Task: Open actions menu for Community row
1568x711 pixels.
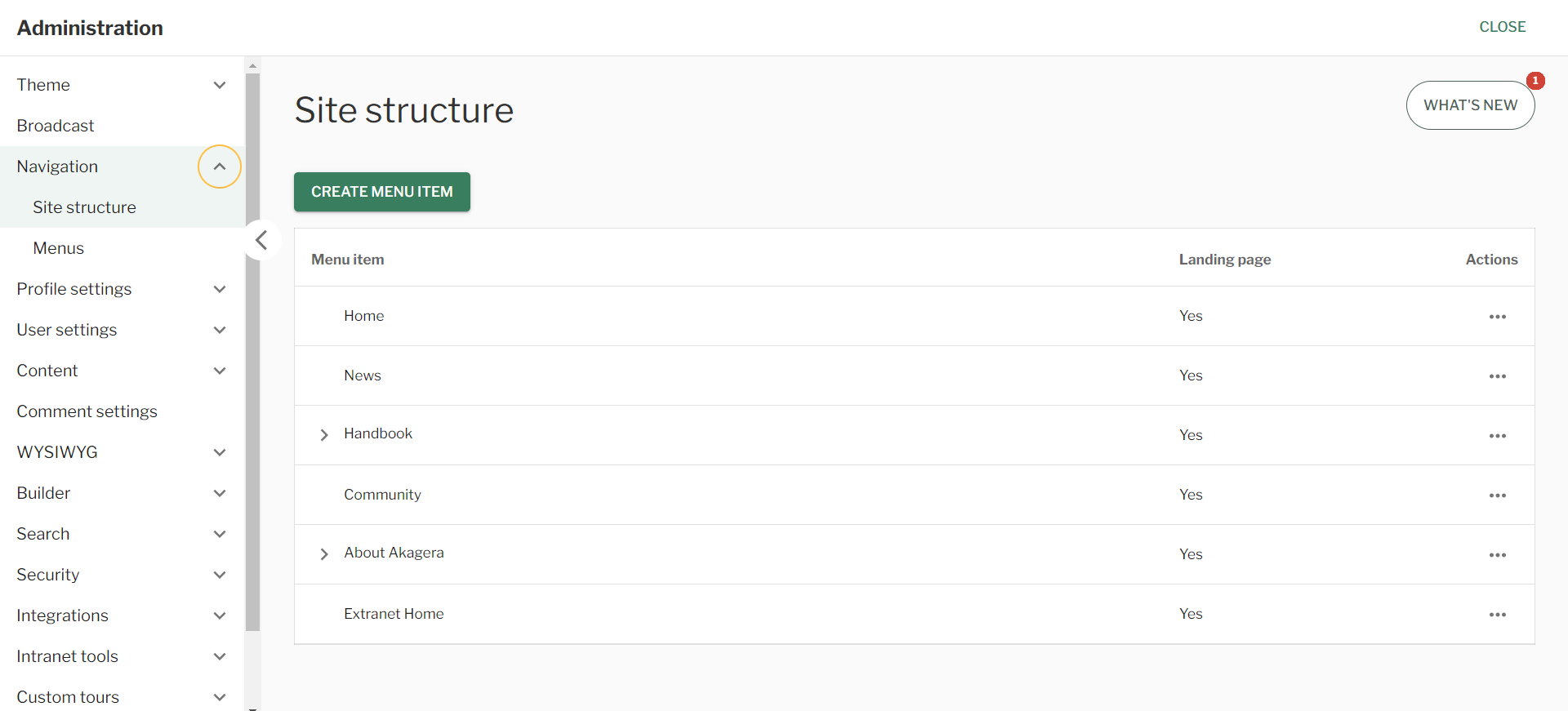Action: (x=1497, y=495)
